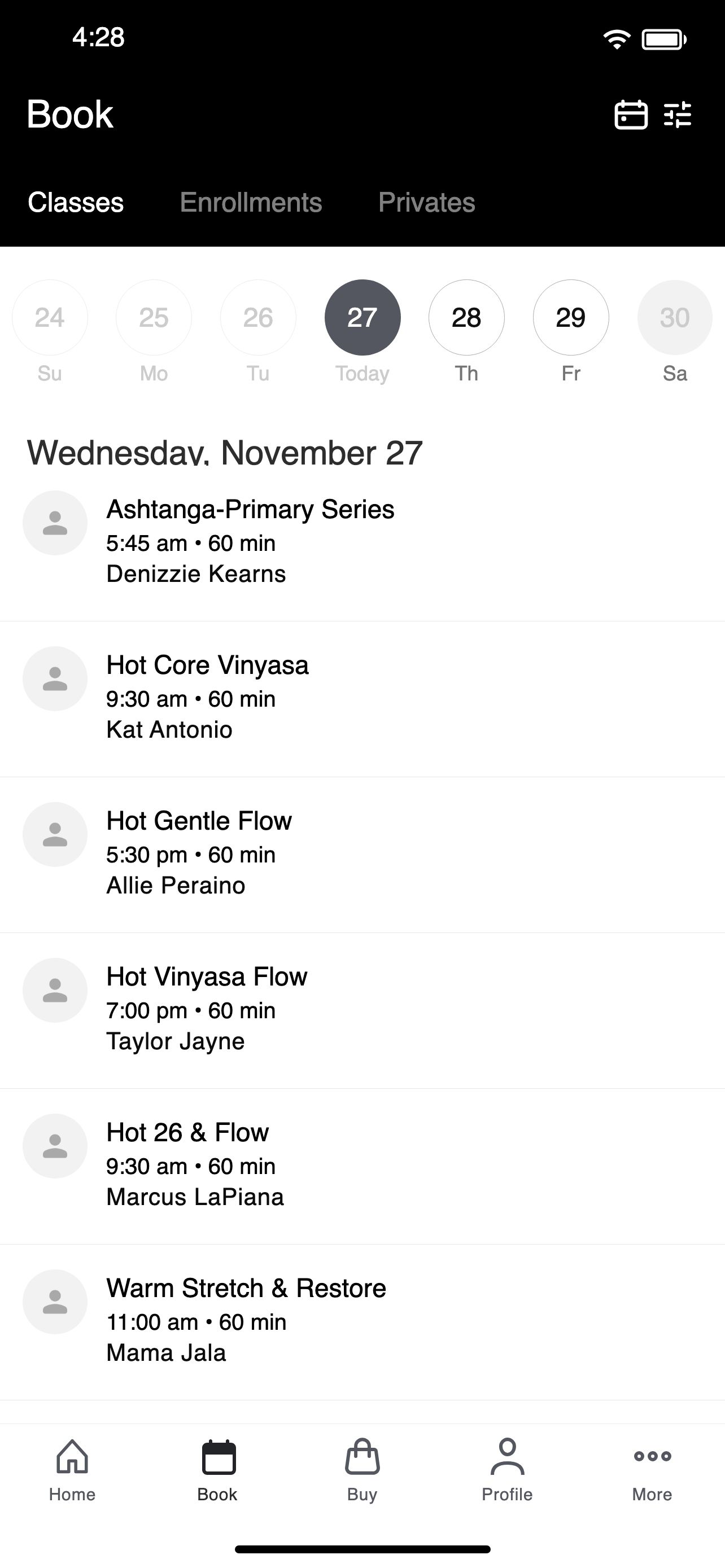Go to Home in bottom navigation
Image resolution: width=725 pixels, height=1568 pixels.
pos(72,1470)
